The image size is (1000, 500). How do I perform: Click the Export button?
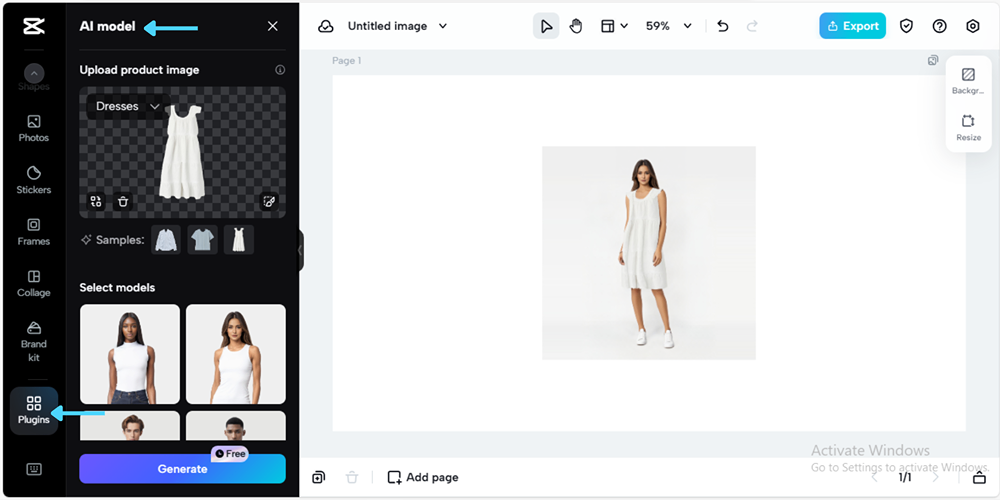[x=852, y=26]
